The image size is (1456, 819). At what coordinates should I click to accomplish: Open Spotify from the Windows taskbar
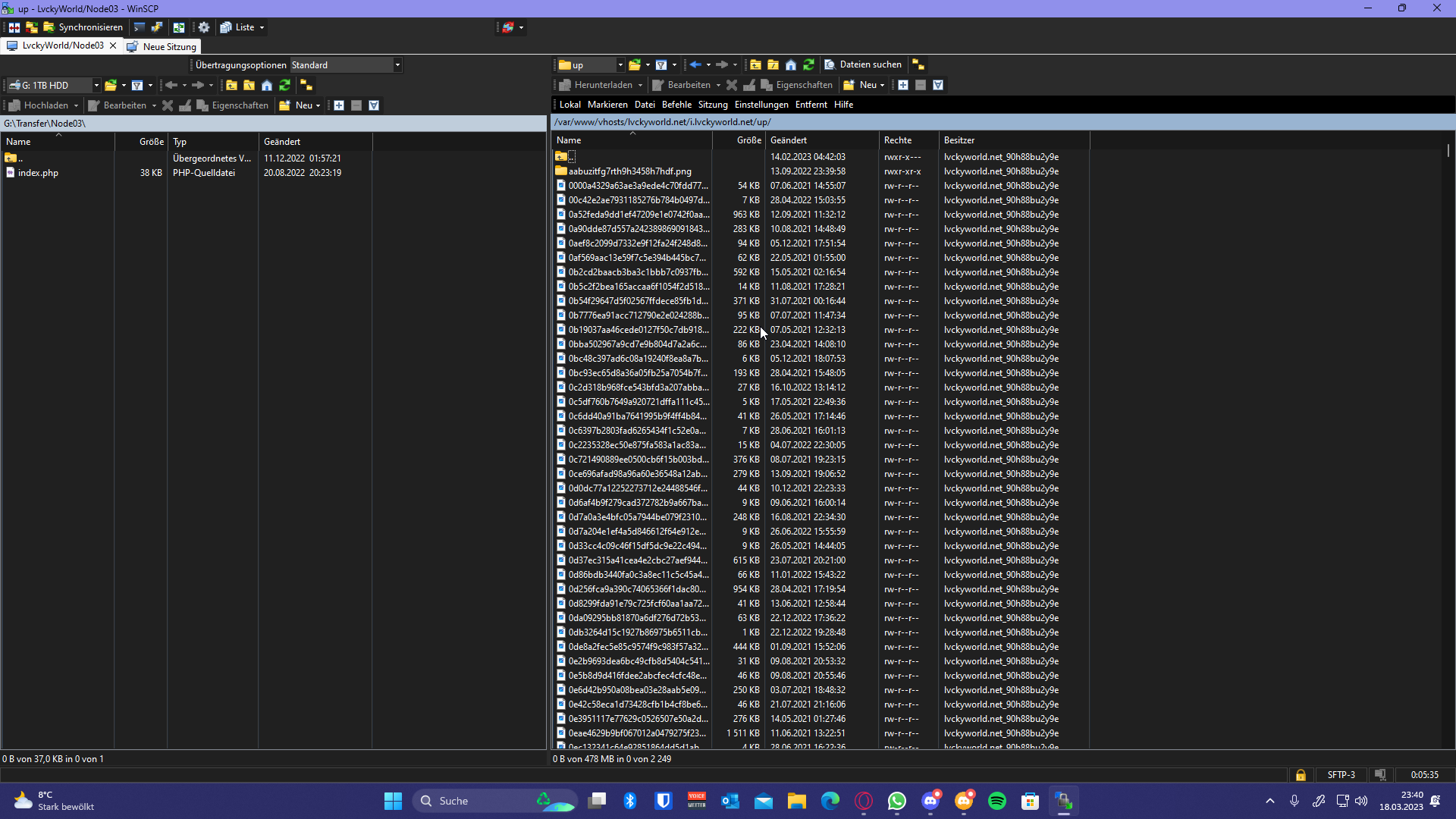click(x=996, y=801)
